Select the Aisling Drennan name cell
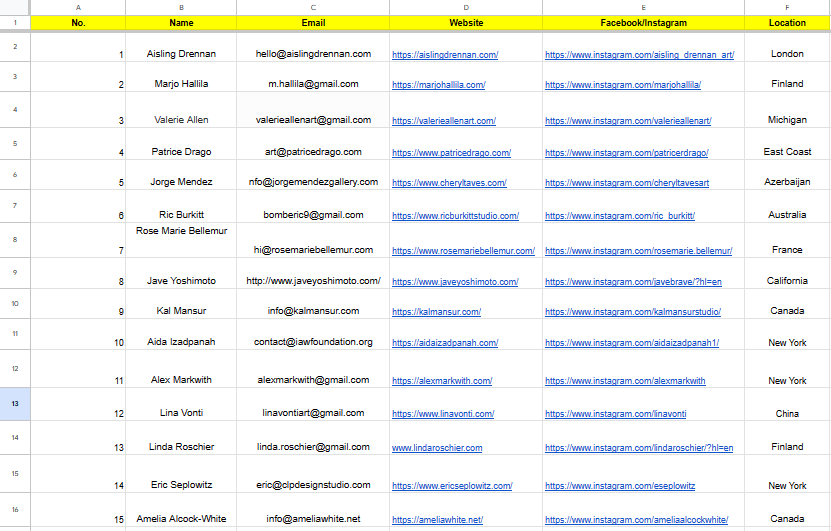 point(181,47)
